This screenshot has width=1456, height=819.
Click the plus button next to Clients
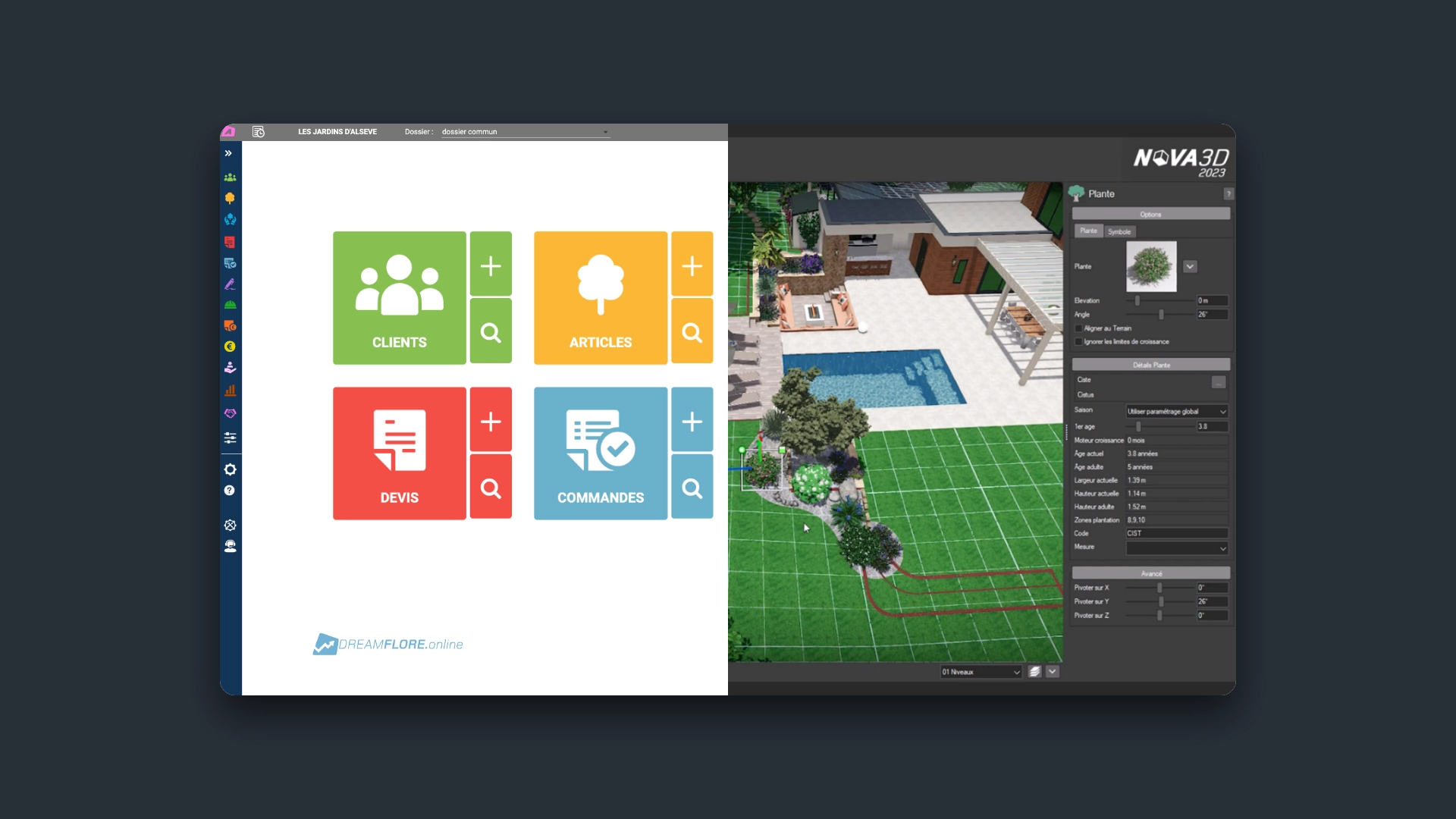pos(491,265)
